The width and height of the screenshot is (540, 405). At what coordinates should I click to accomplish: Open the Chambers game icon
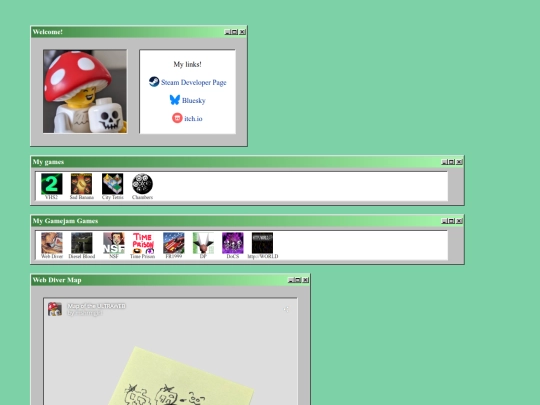click(x=142, y=184)
